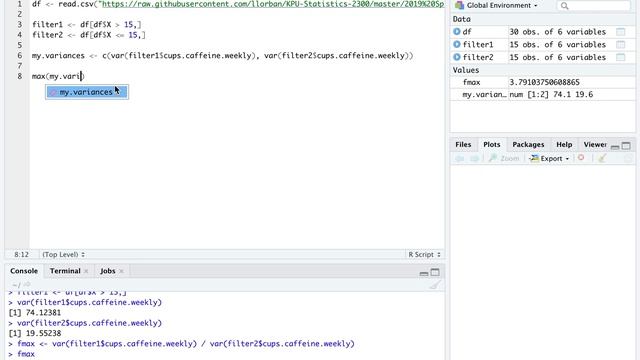The width and height of the screenshot is (640, 360).
Task: Click the console working directory arrow icon
Action: point(27,284)
